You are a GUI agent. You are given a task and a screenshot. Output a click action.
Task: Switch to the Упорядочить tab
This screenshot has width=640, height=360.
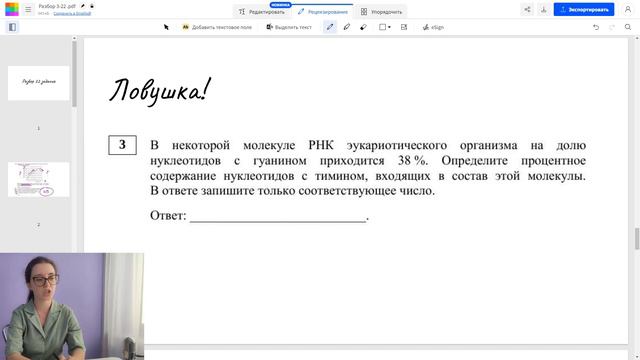coord(381,12)
